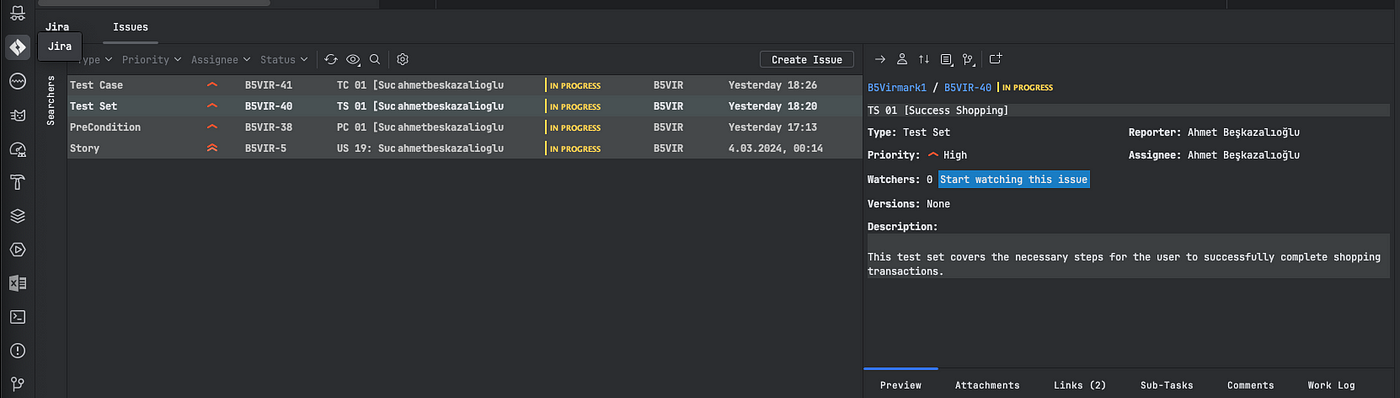1400x398 pixels.
Task: Click the change priority arrows icon
Action: 924,60
